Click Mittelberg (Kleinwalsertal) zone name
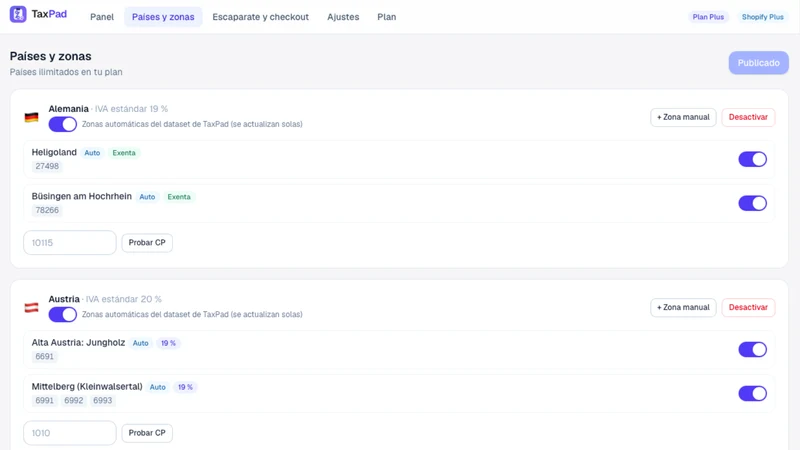 (87, 386)
